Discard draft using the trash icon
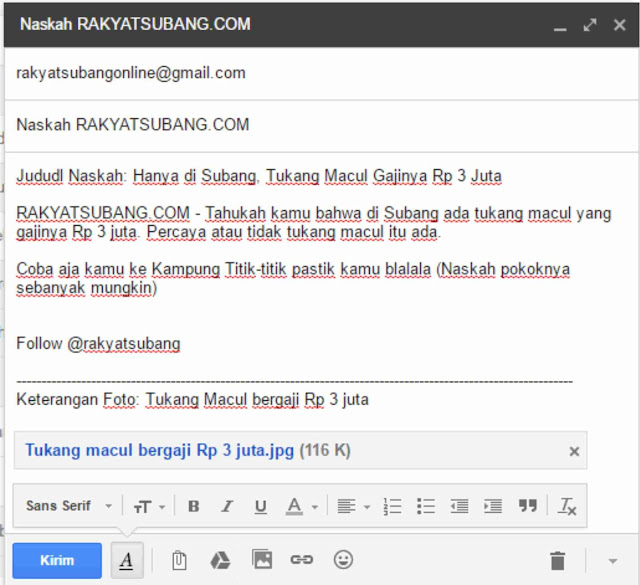 (558, 560)
